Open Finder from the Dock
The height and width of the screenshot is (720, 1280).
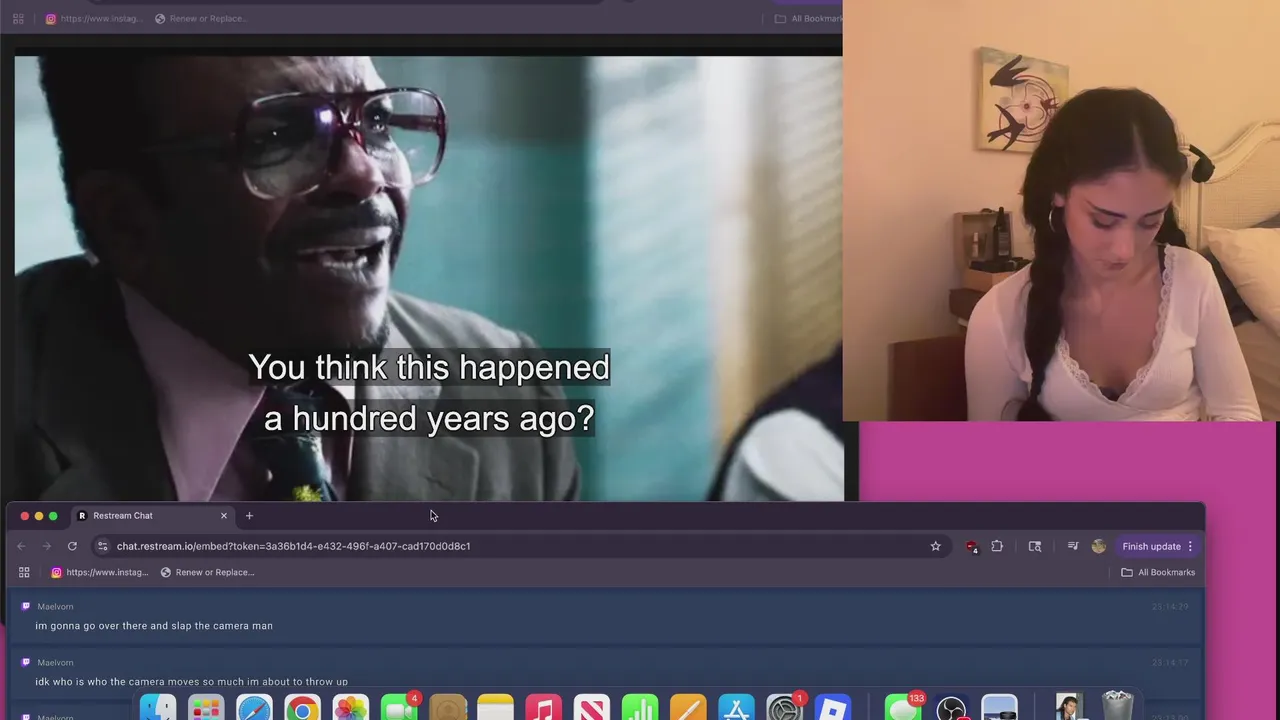click(x=158, y=707)
